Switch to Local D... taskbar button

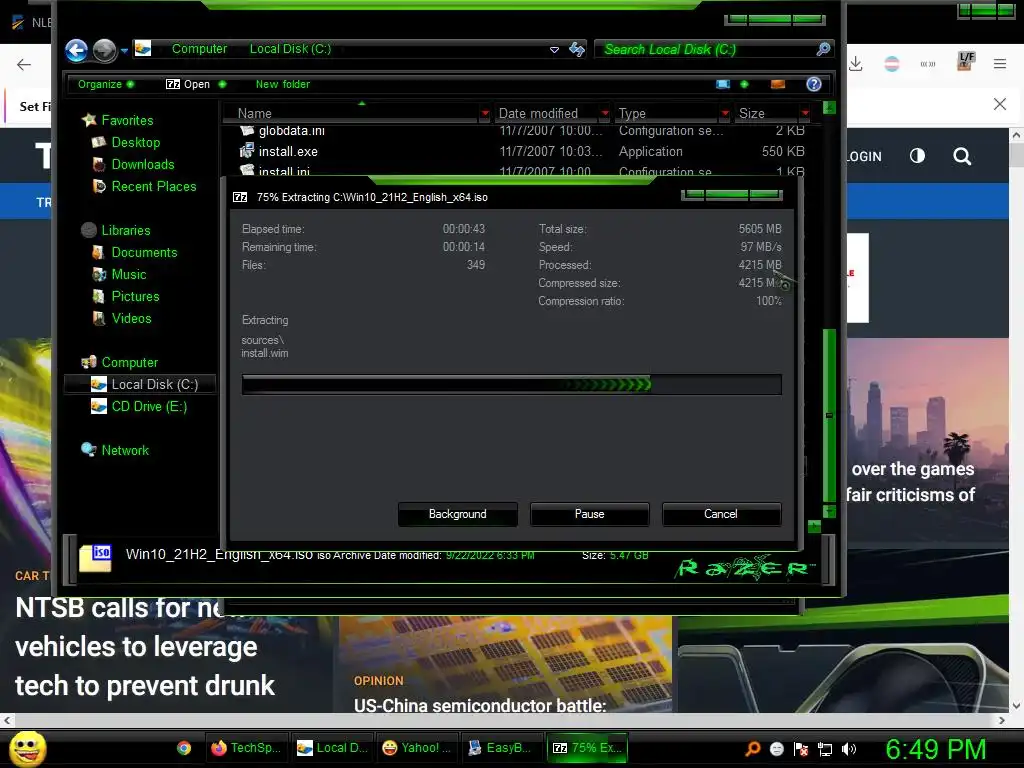click(x=332, y=748)
